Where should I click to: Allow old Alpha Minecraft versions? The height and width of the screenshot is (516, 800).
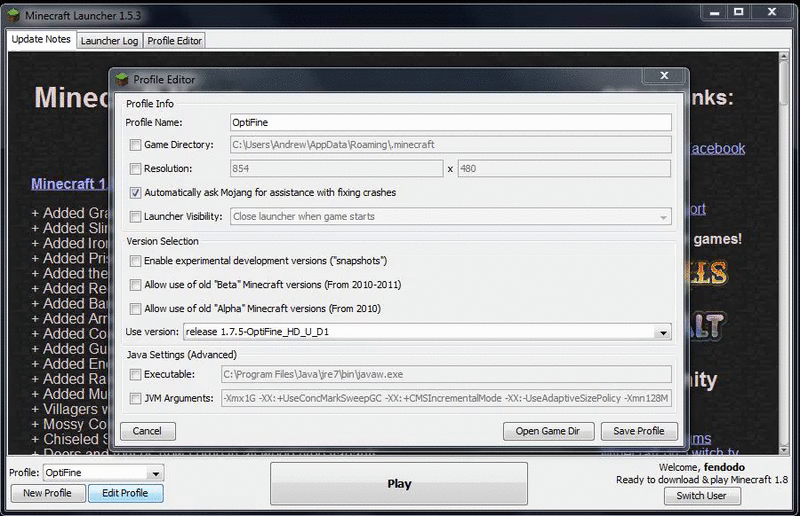135,309
